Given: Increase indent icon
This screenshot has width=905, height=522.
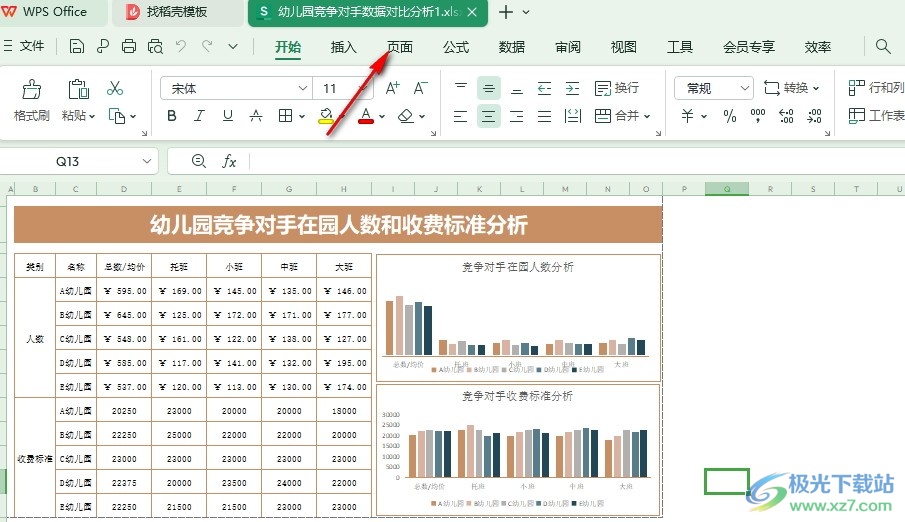Looking at the screenshot, I should 572,88.
